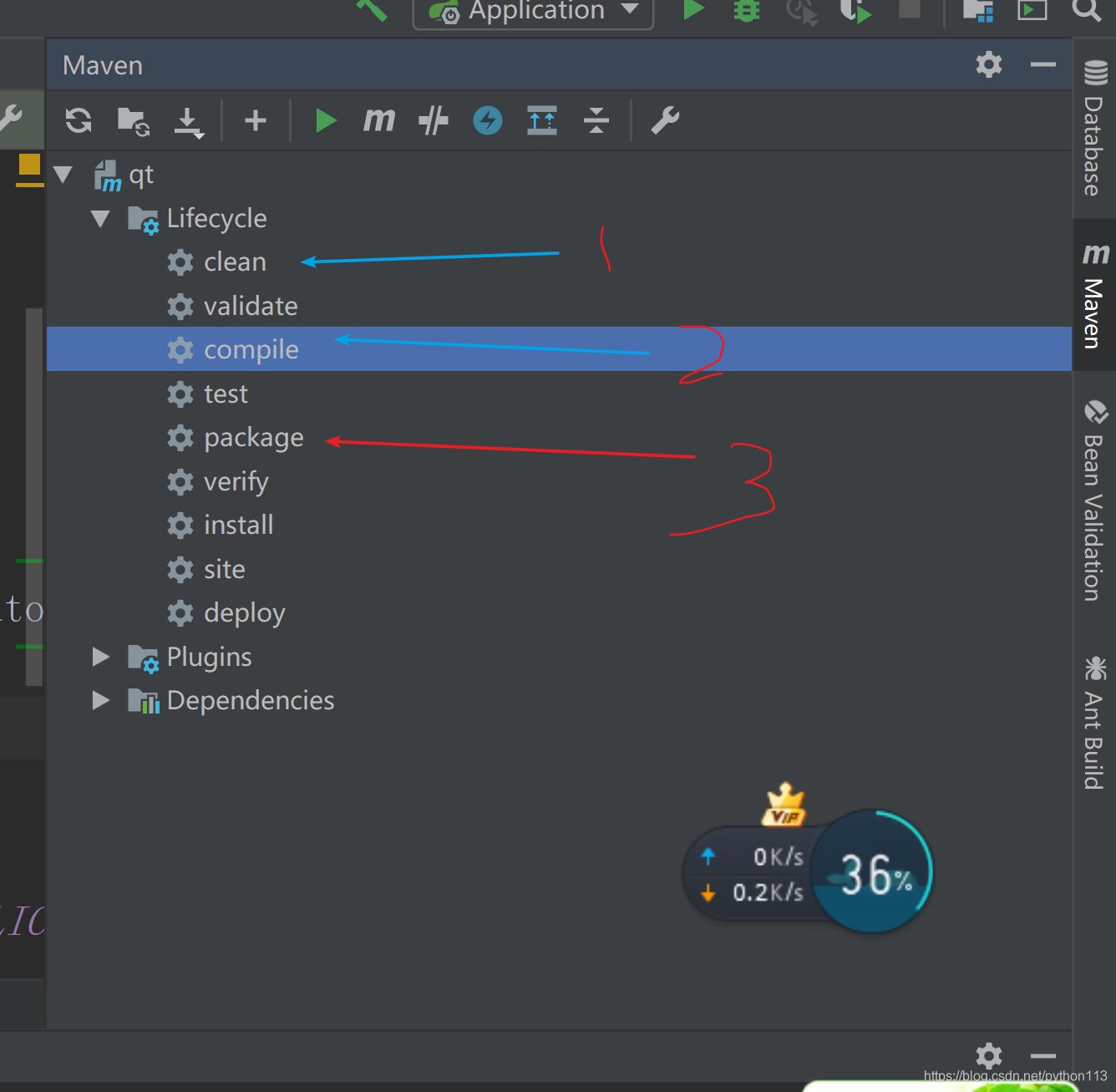Run selected Maven build with green arrow
1116x1092 pixels.
(x=326, y=120)
